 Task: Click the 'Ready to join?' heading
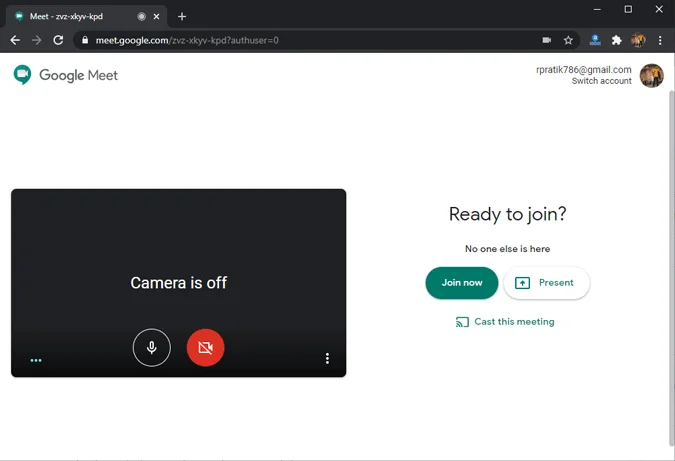508,214
